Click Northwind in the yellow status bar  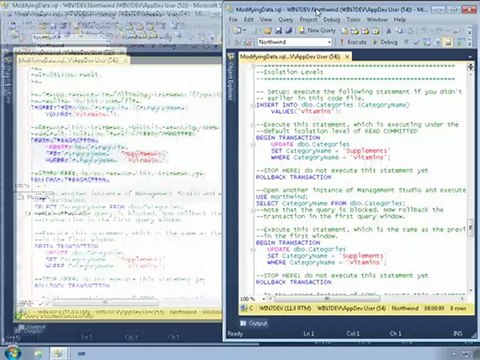click(x=405, y=308)
